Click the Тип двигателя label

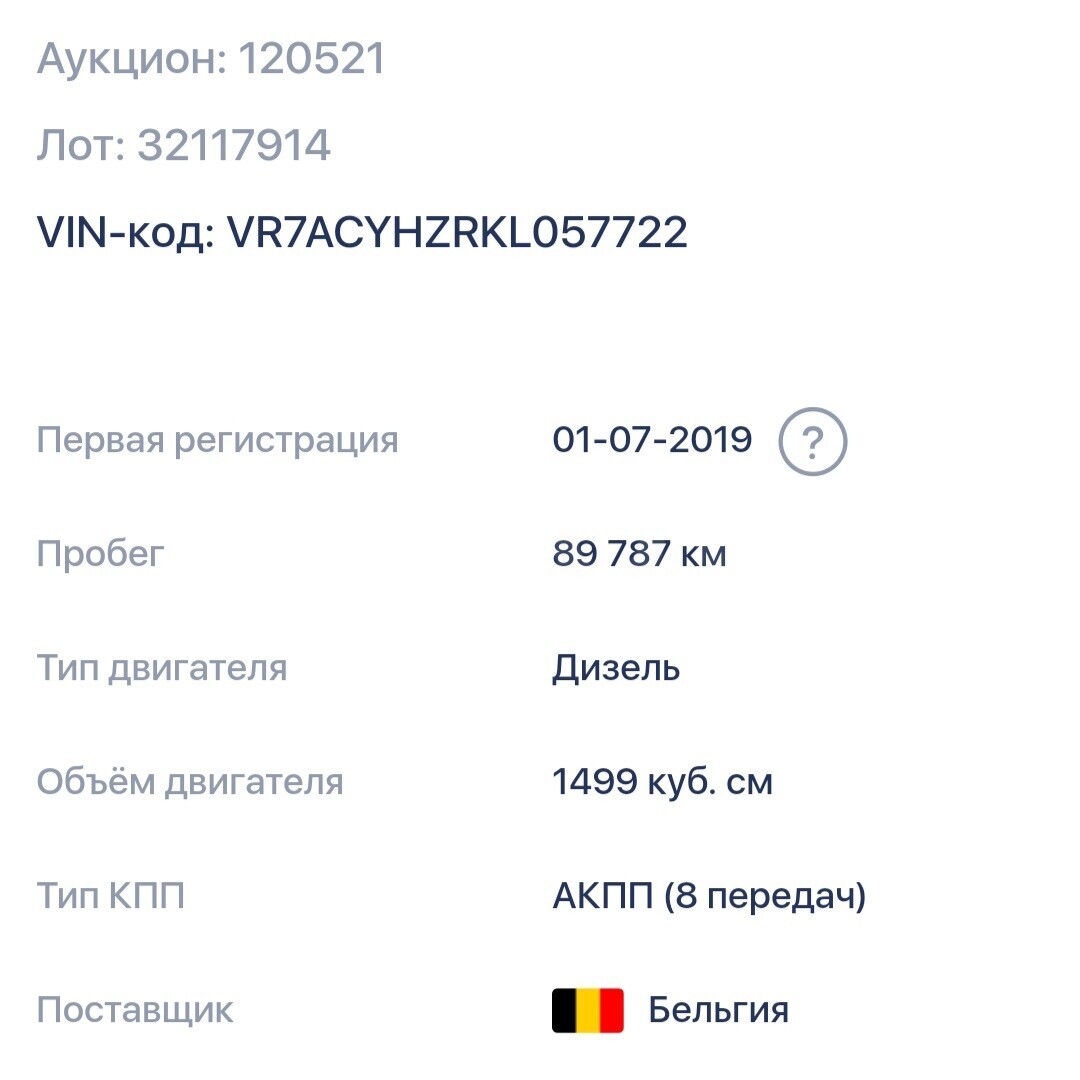point(162,669)
